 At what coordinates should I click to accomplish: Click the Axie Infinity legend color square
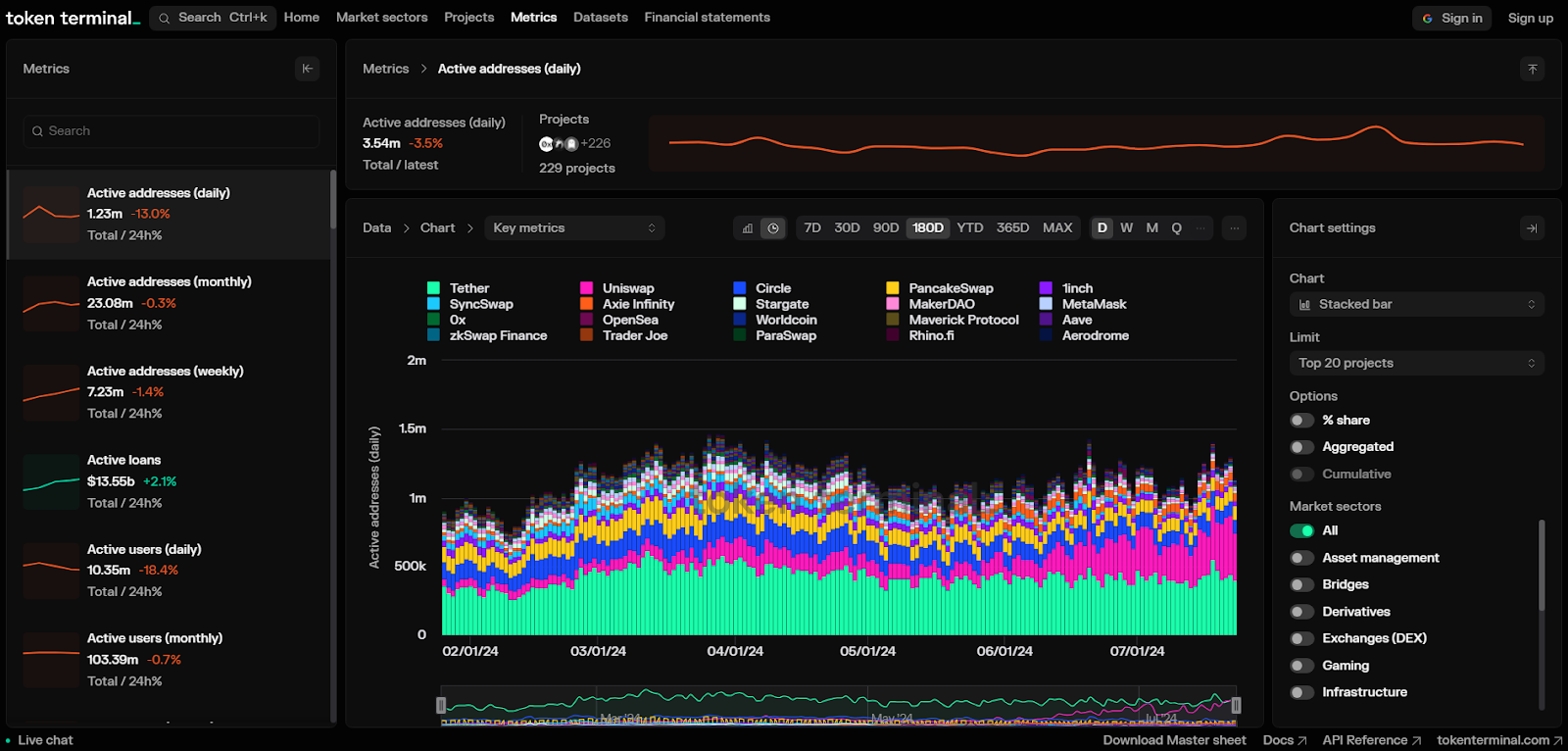point(586,304)
